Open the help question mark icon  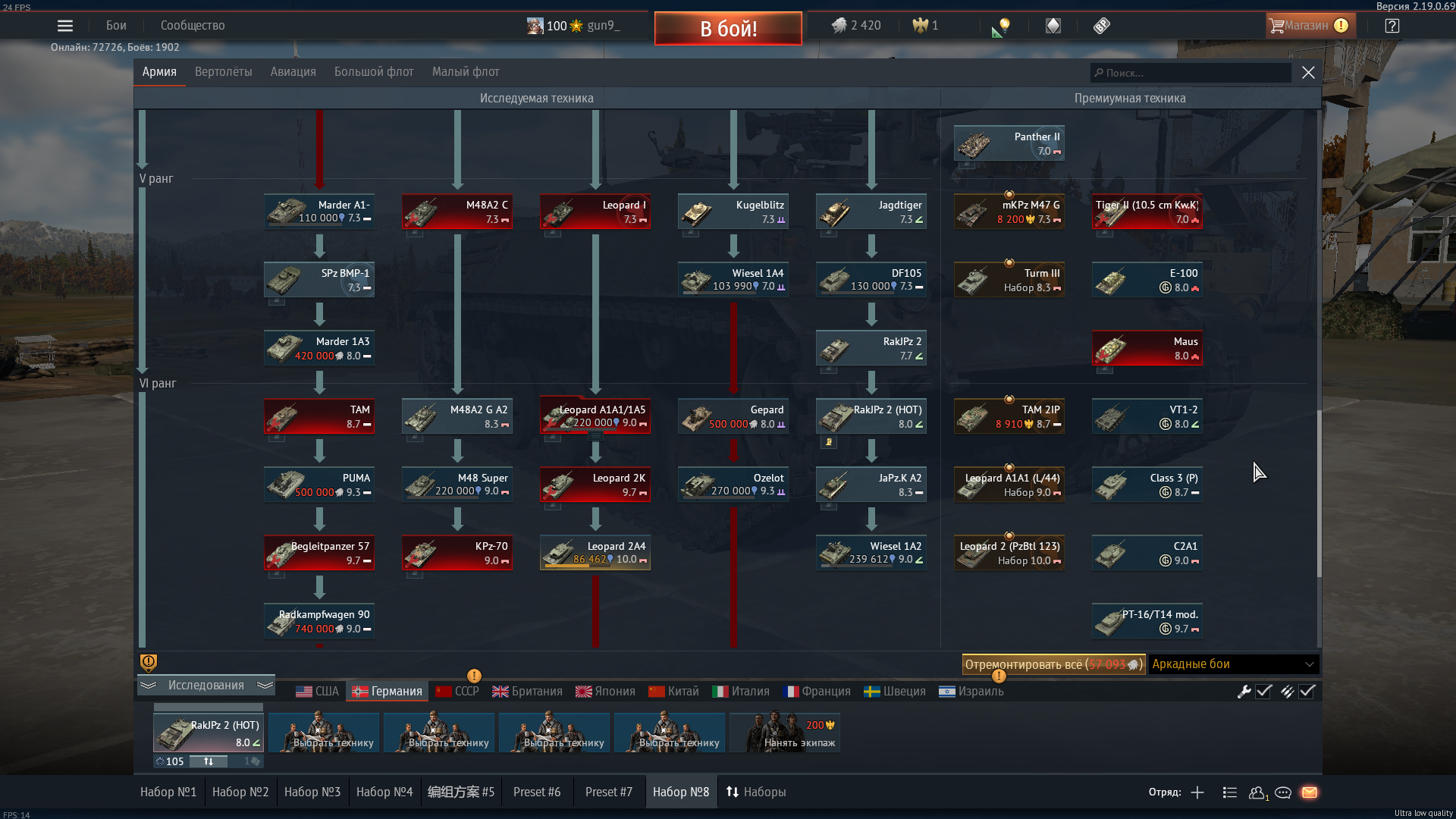click(1392, 26)
